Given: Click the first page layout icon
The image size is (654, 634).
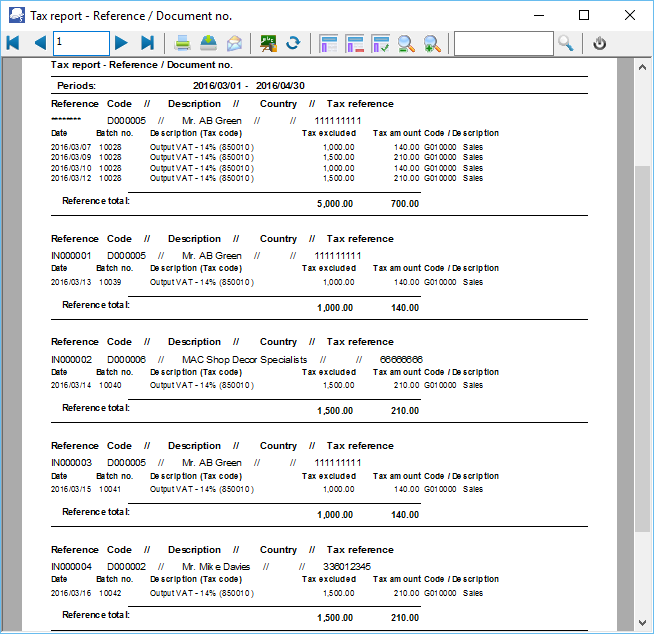Looking at the screenshot, I should pyautogui.click(x=329, y=43).
